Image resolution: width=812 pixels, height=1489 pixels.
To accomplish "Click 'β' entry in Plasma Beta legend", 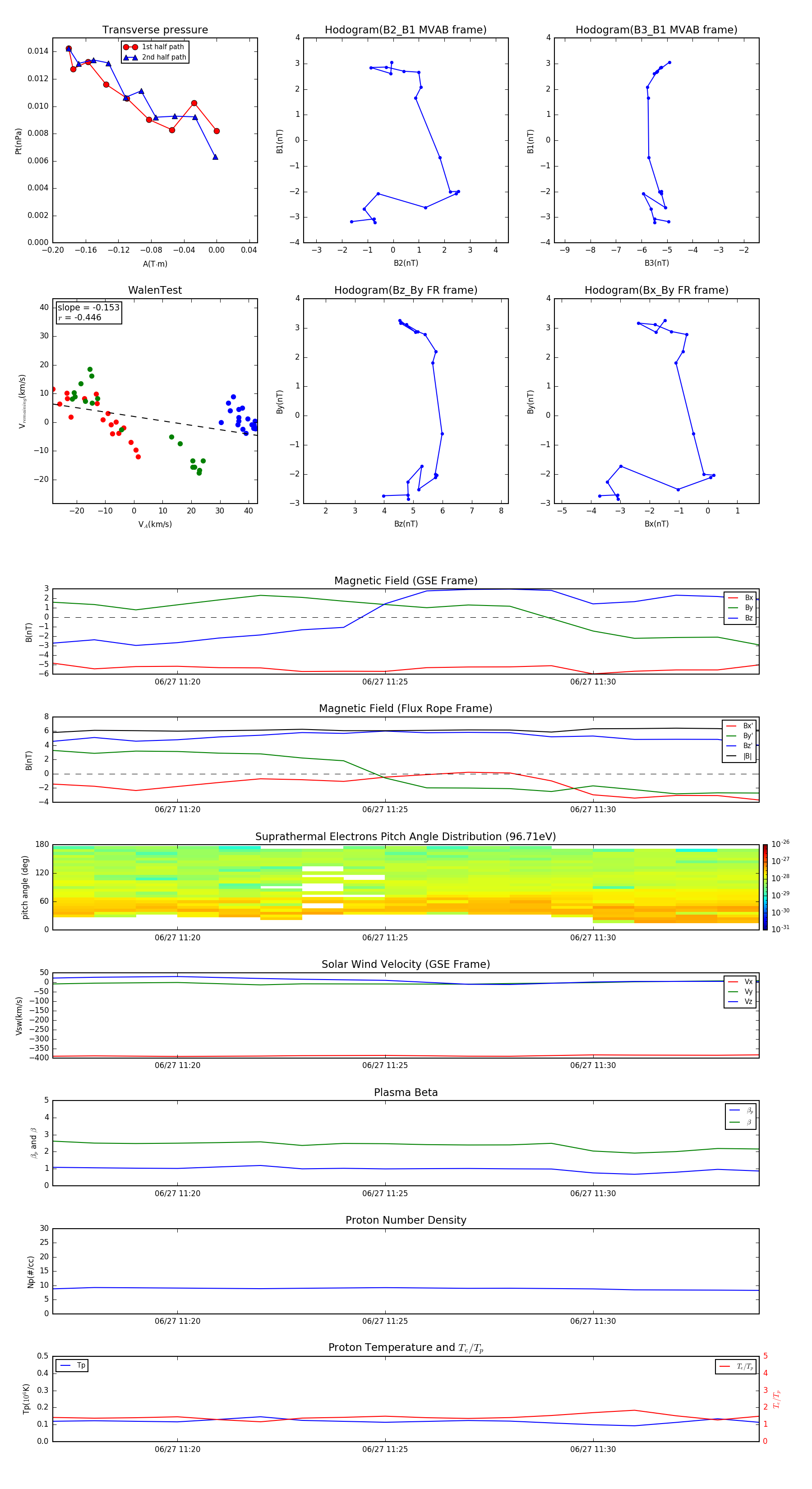I will (x=741, y=1123).
